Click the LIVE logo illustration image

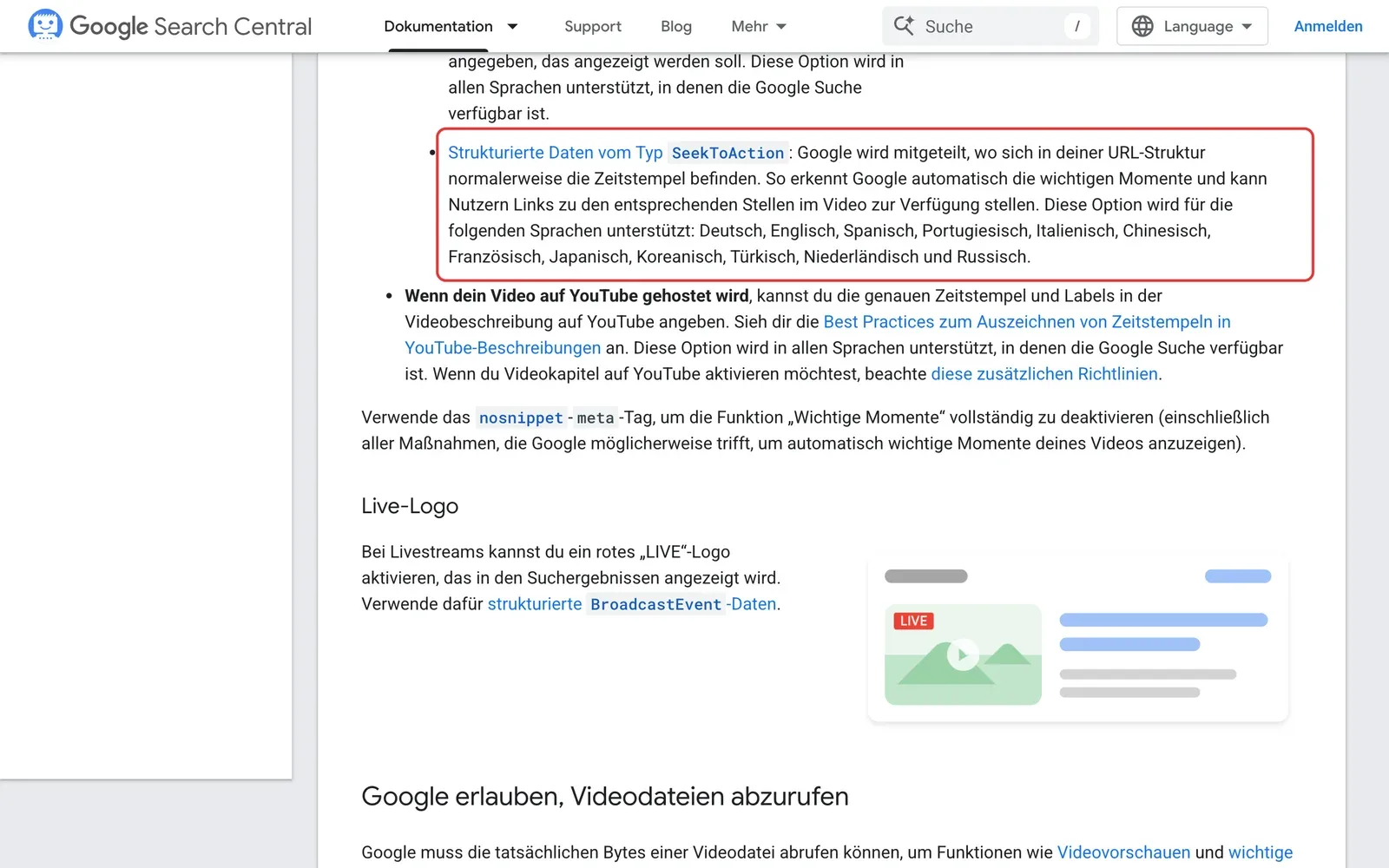(x=1078, y=641)
